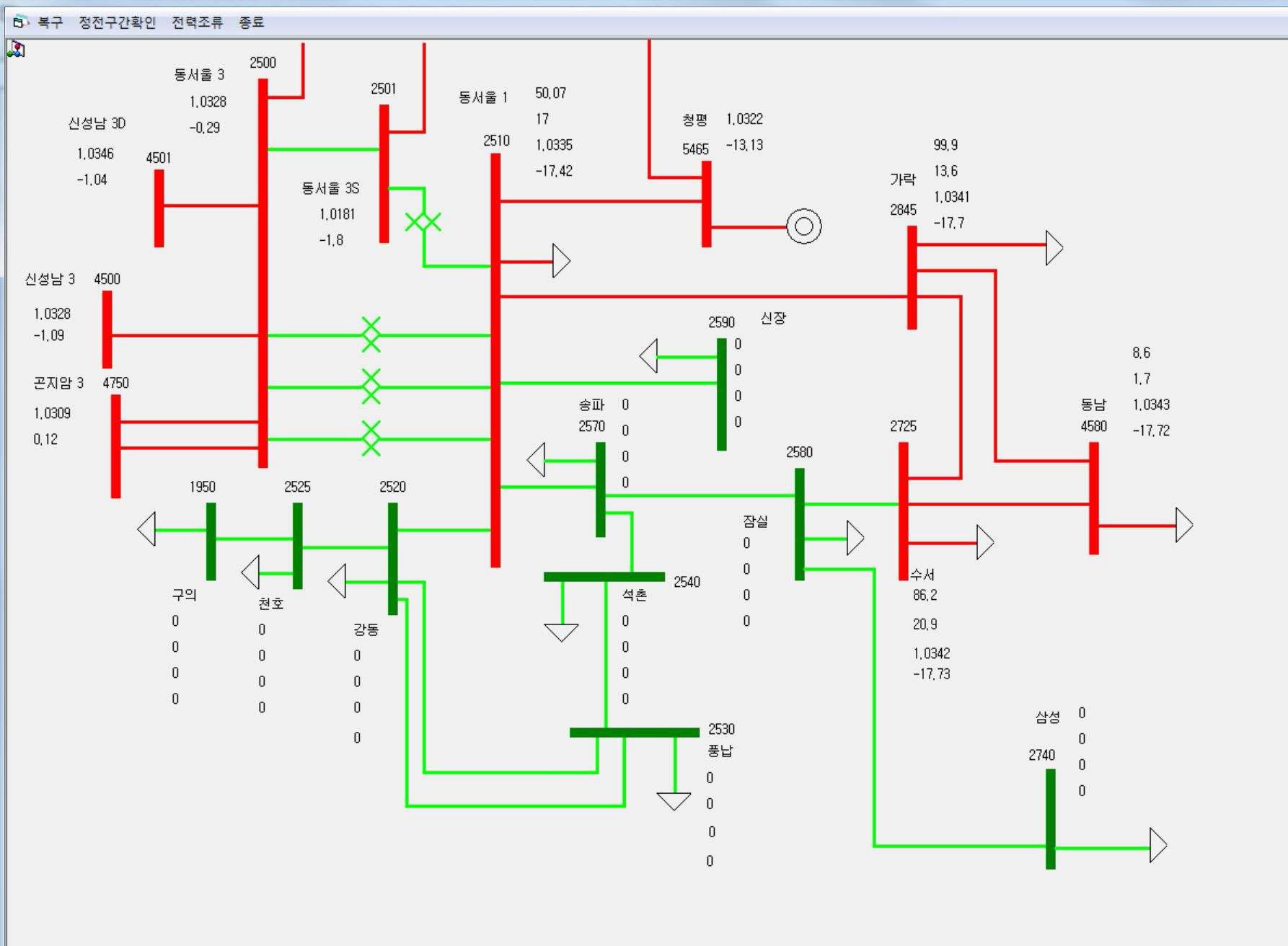
Task: Click the load arrow on 동서울 1 bus 2510
Action: coord(561,261)
